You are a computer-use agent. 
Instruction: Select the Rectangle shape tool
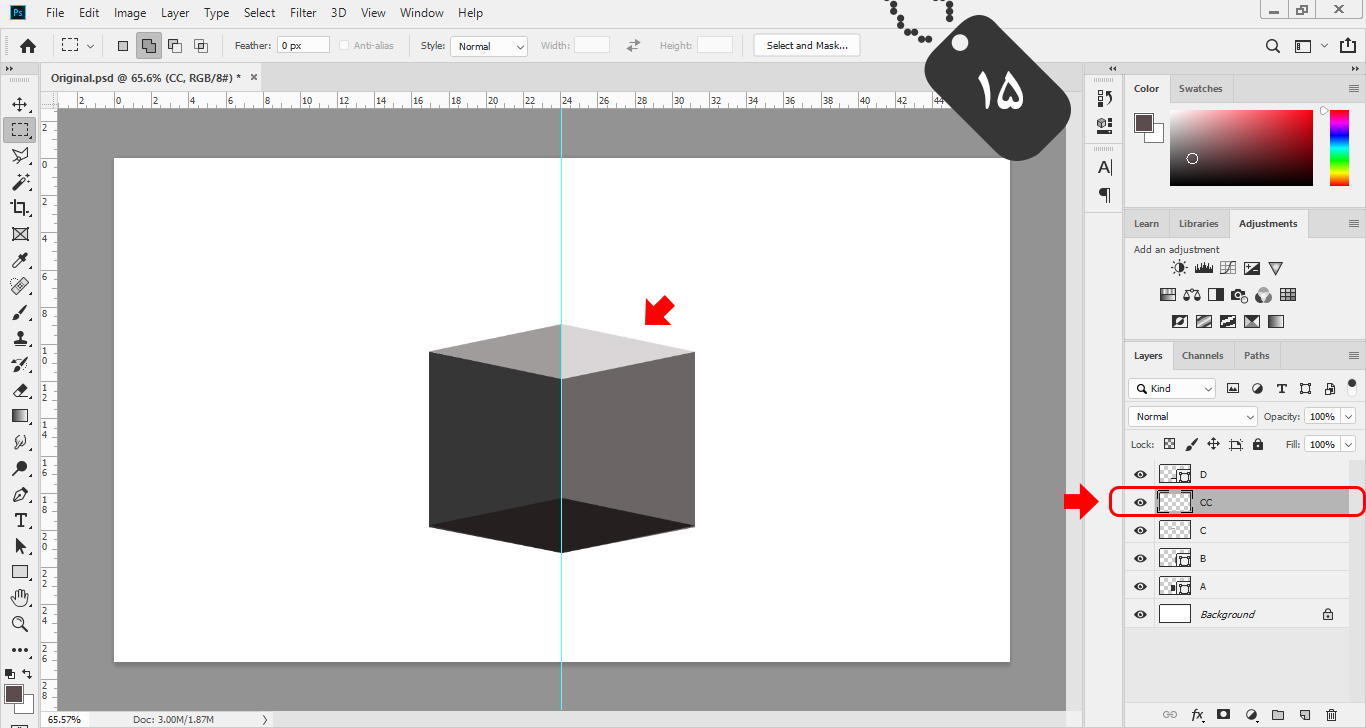click(20, 572)
